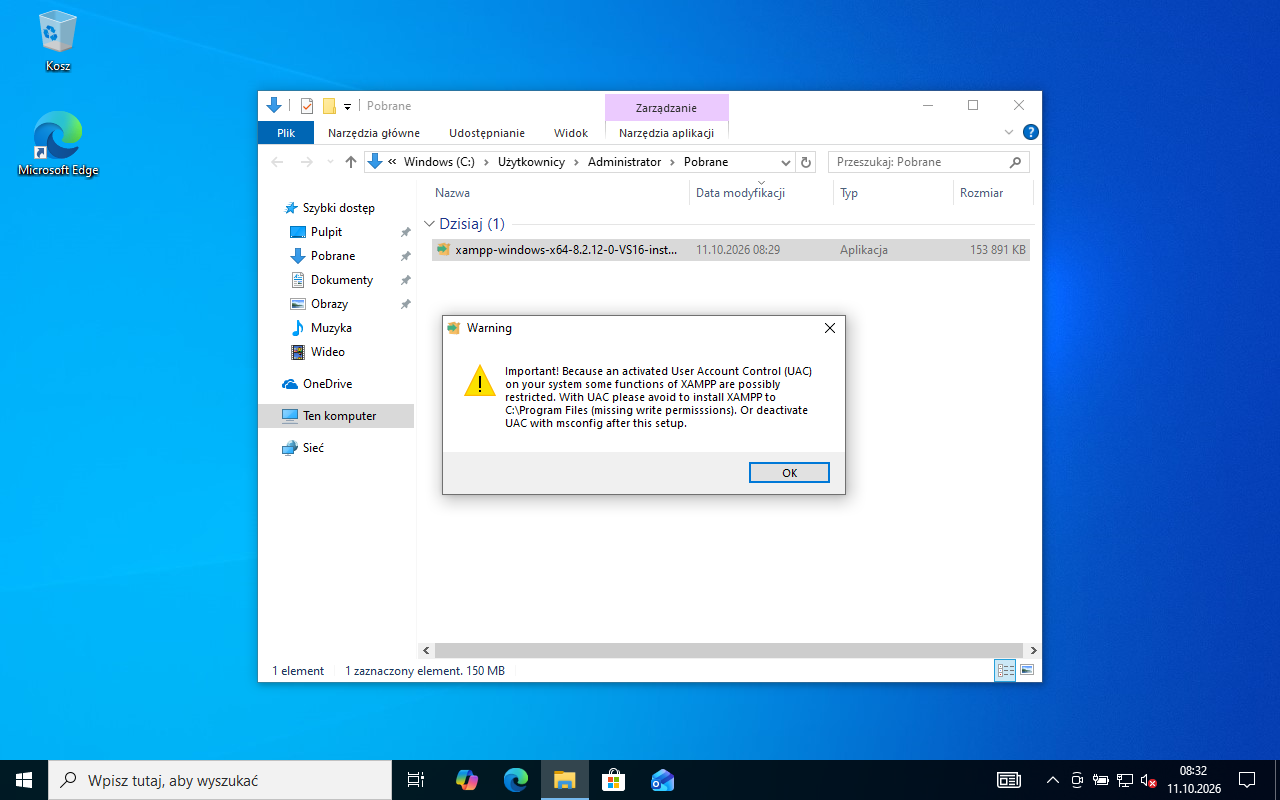Select Szybki dostęp in the navigation pane
Image resolution: width=1280 pixels, height=800 pixels.
(338, 208)
